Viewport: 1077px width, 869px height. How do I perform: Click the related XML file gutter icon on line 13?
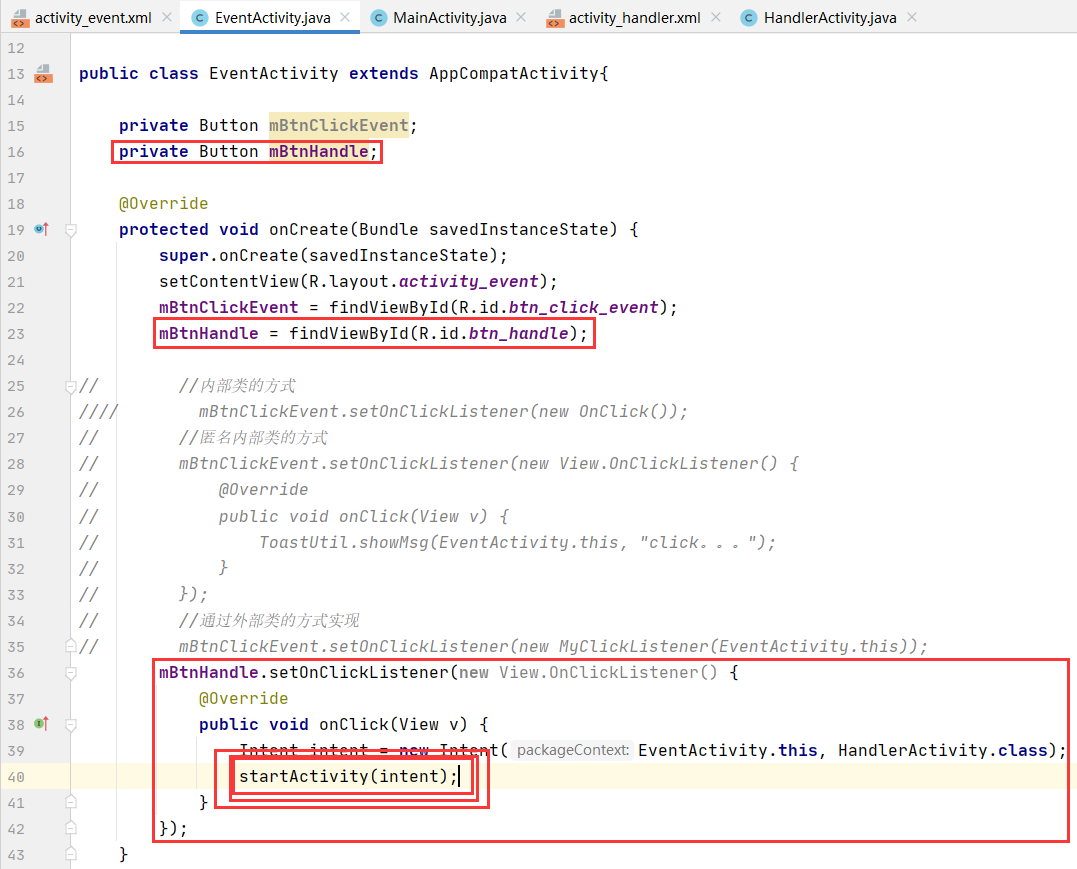coord(43,74)
